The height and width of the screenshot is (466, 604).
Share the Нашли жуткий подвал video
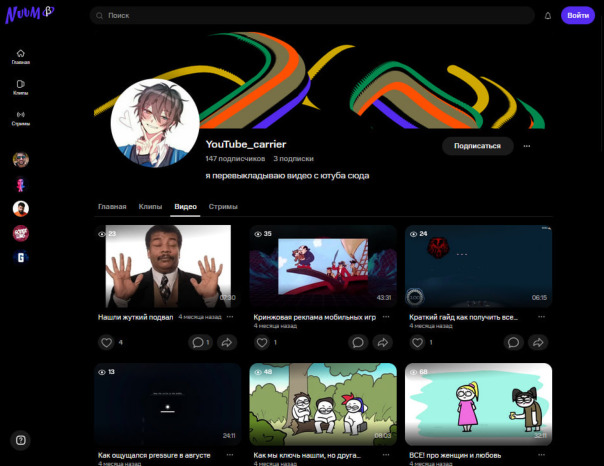227,342
